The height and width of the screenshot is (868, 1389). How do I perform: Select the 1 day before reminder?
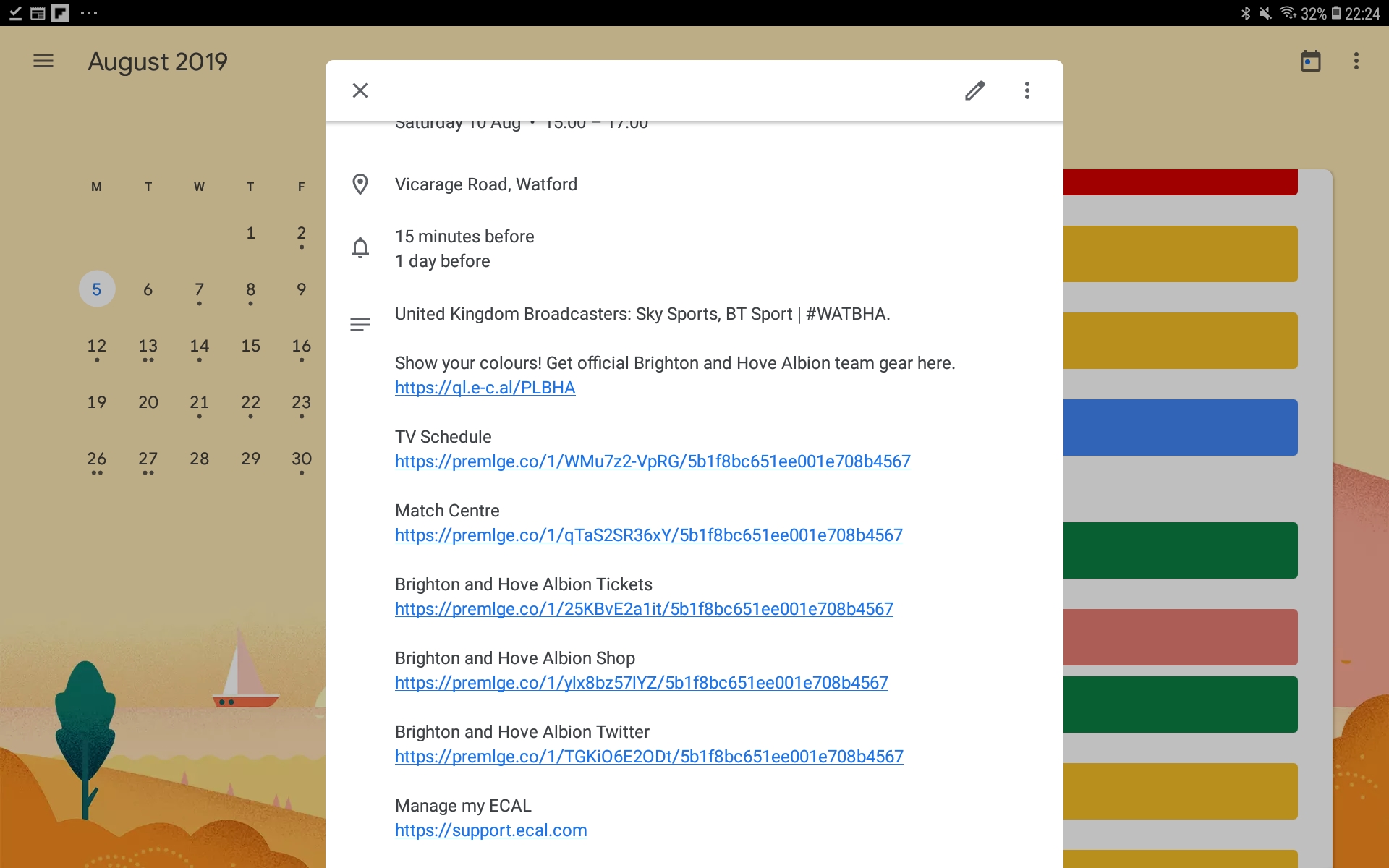[443, 261]
